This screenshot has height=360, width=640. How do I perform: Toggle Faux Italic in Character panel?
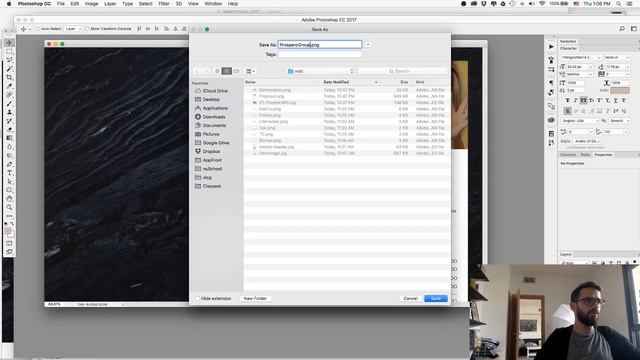click(x=576, y=100)
